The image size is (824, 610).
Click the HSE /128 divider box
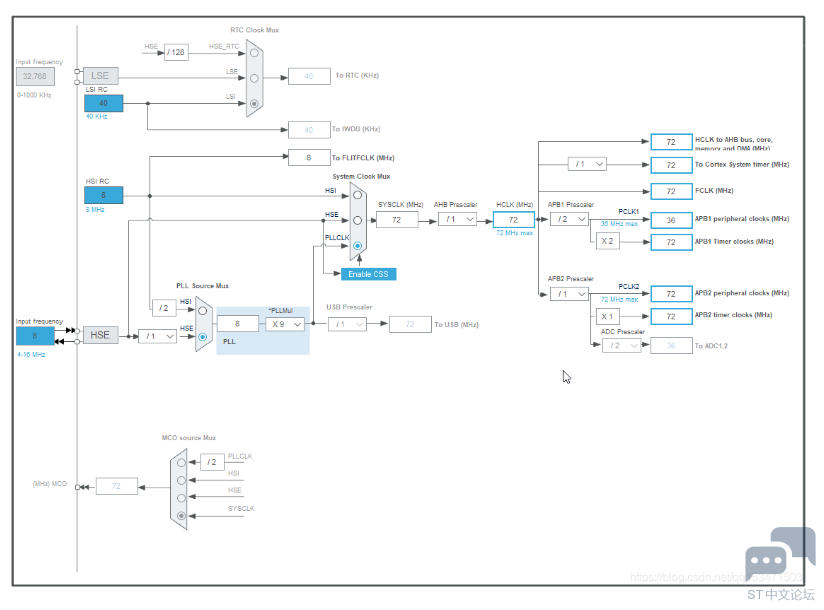[176, 52]
